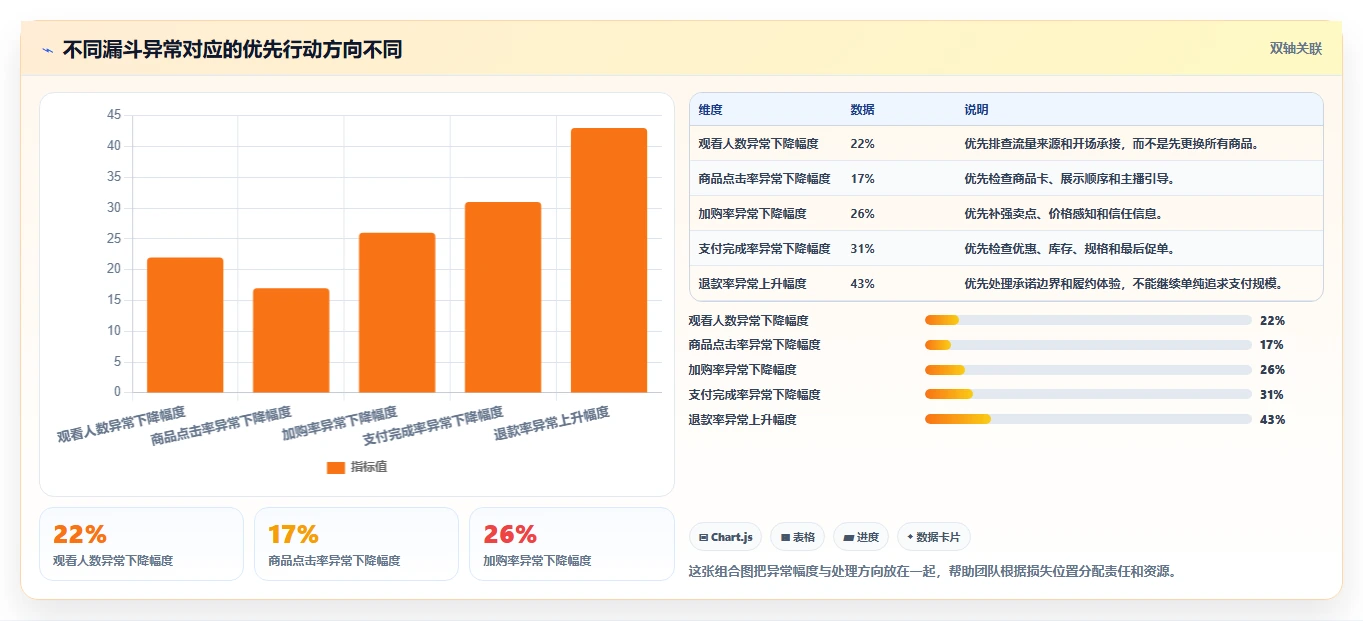Toggle the 指标值 legend swatch
The width and height of the screenshot is (1363, 621).
pos(336,467)
